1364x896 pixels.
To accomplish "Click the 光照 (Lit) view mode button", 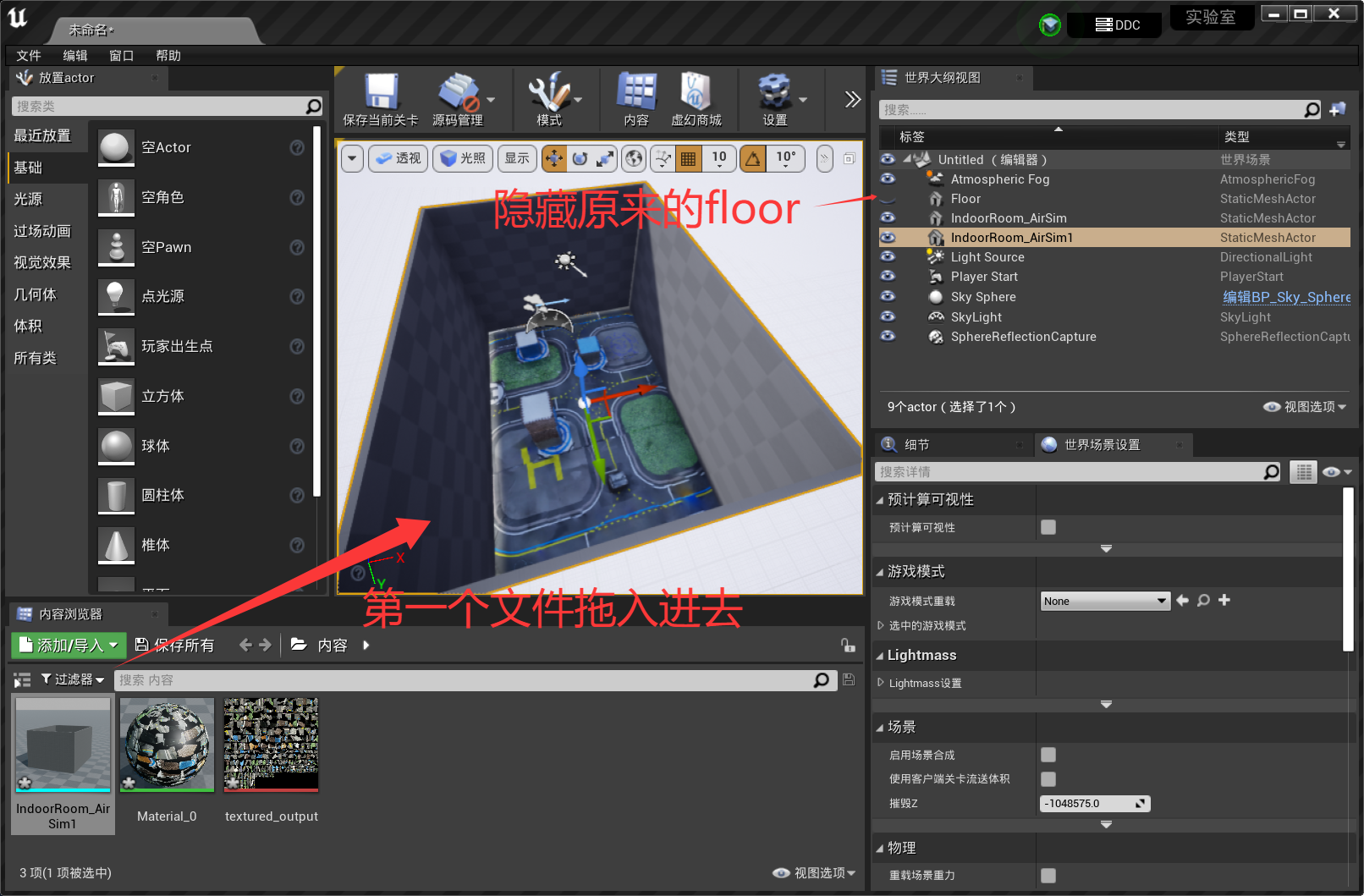I will 462,158.
